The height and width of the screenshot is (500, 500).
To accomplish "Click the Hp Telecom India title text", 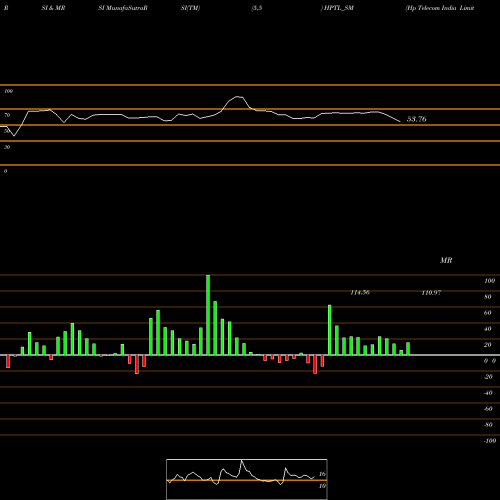I will click(x=440, y=8).
